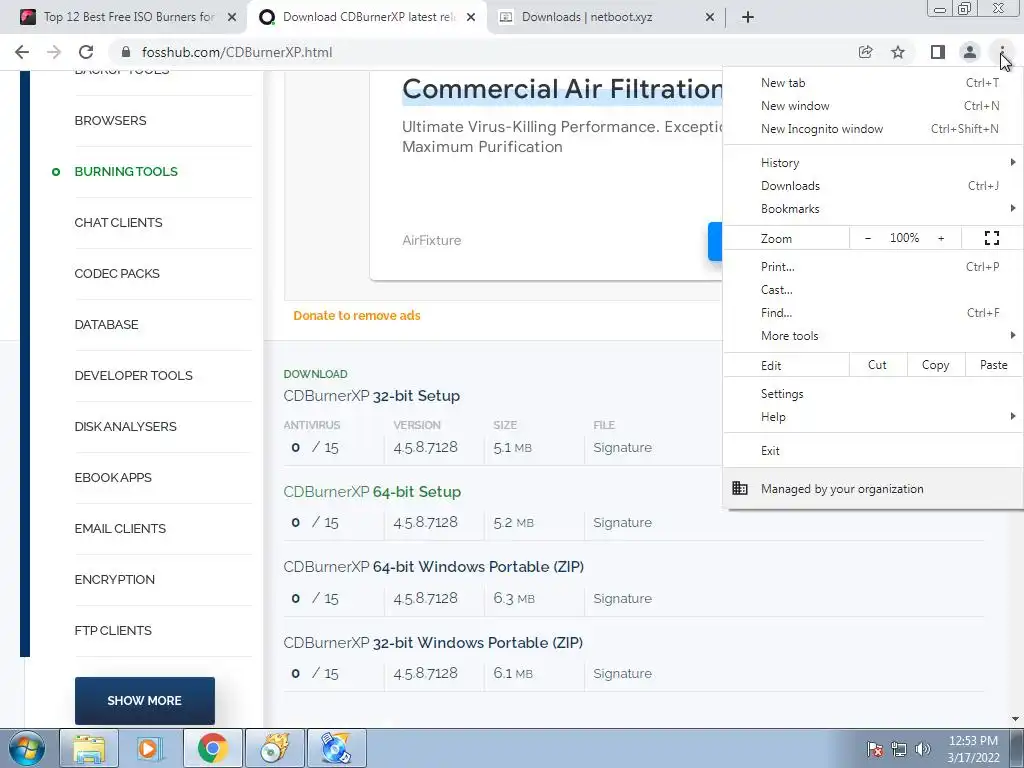Download 64-bit Windows Portable ZIP

[x=434, y=567]
